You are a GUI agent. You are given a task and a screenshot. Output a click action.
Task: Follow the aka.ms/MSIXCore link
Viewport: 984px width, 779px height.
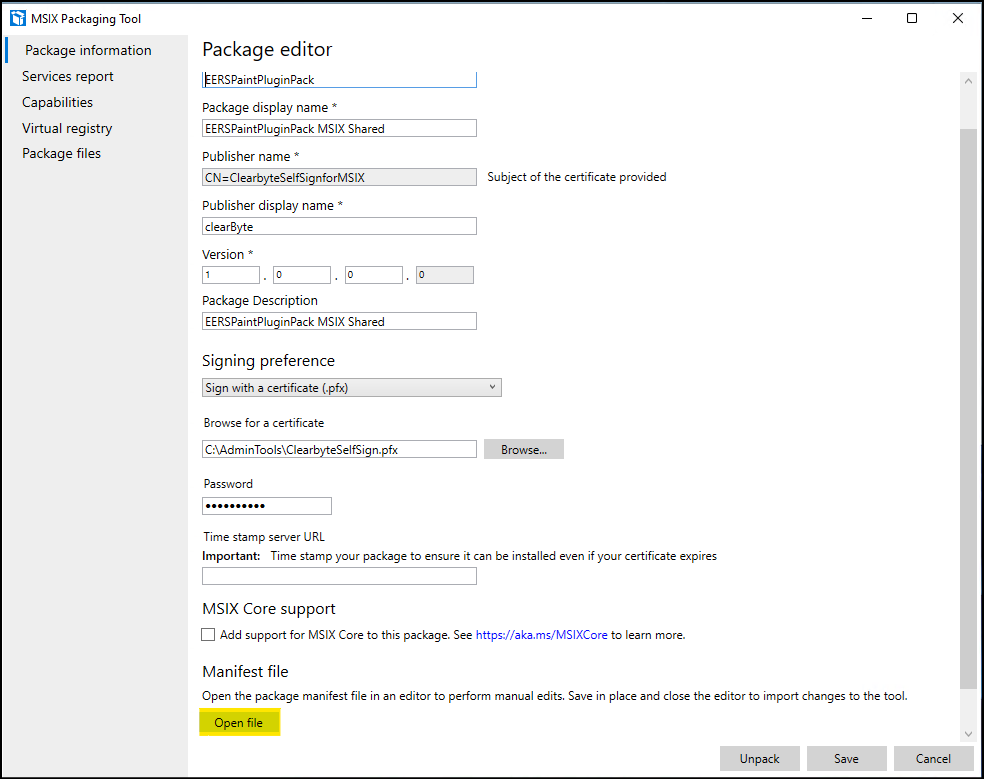point(541,634)
